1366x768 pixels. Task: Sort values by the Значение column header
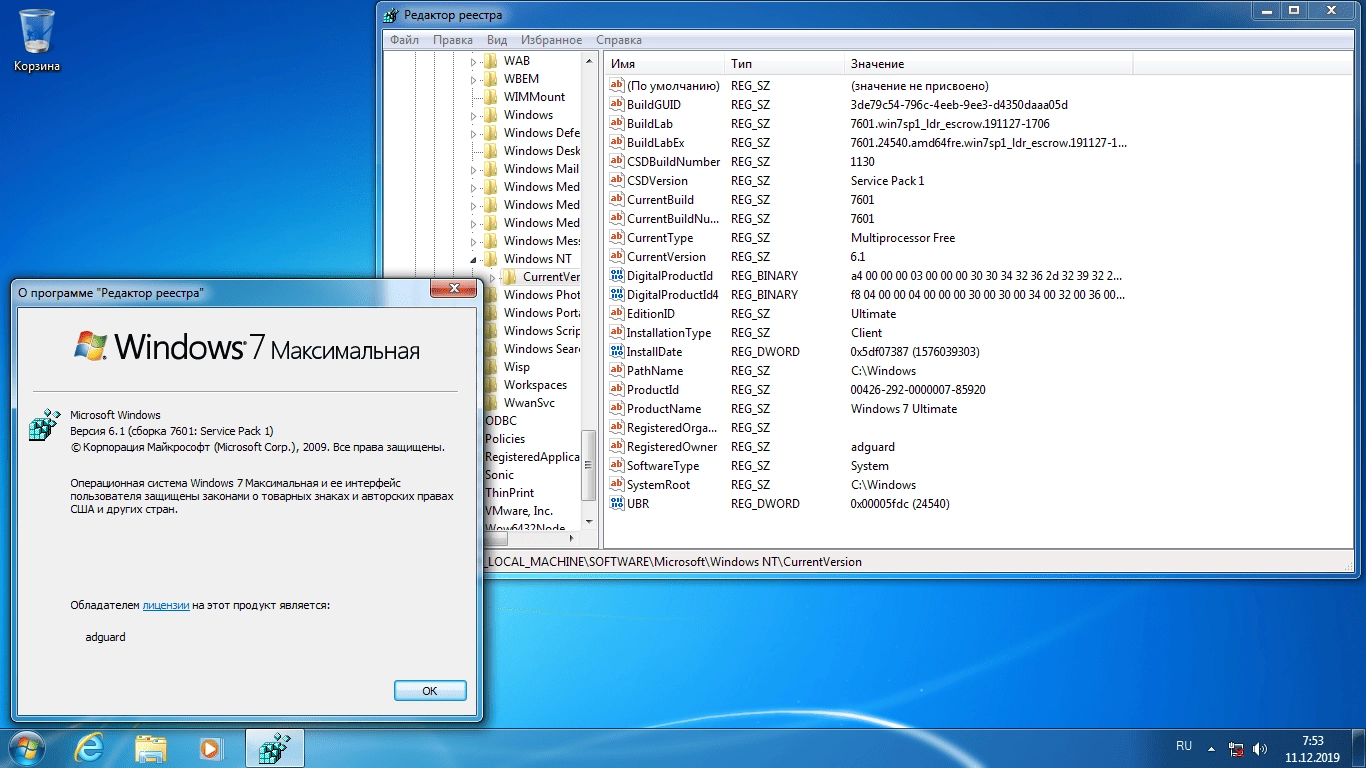[x=988, y=64]
